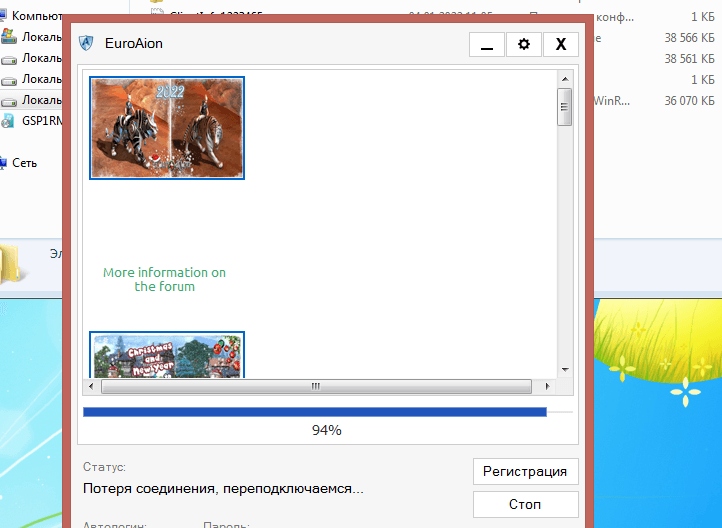722x528 pixels.
Task: Close the EuroAion launcher with X
Action: pyautogui.click(x=560, y=45)
